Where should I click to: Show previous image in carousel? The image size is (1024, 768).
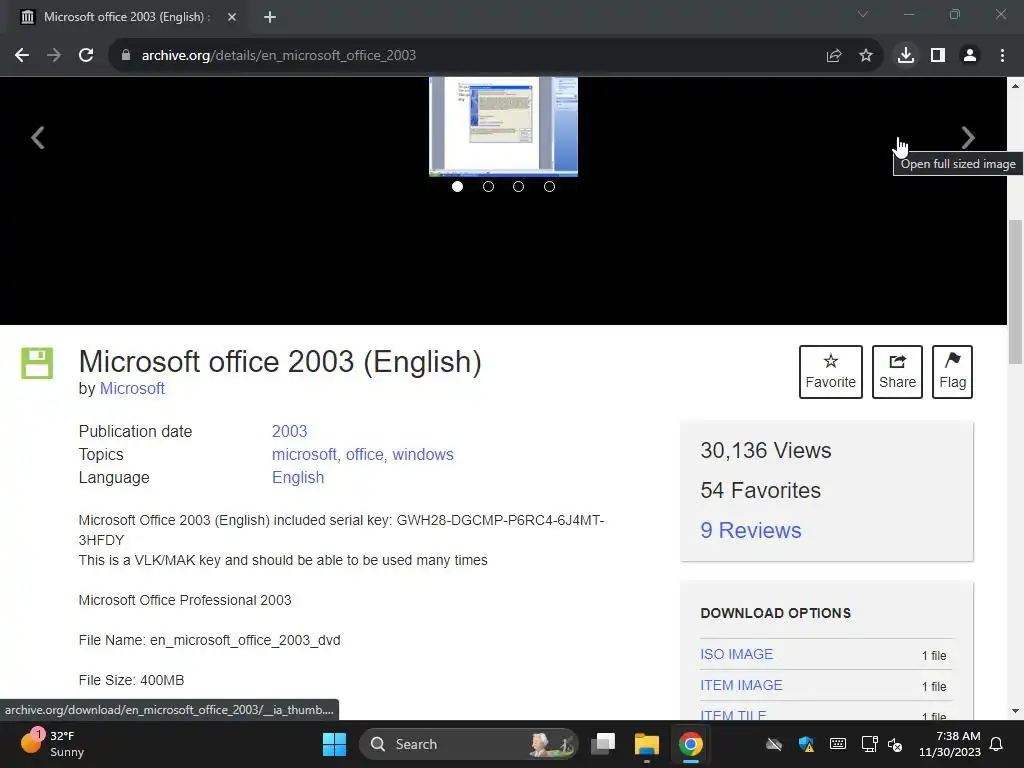[x=38, y=137]
